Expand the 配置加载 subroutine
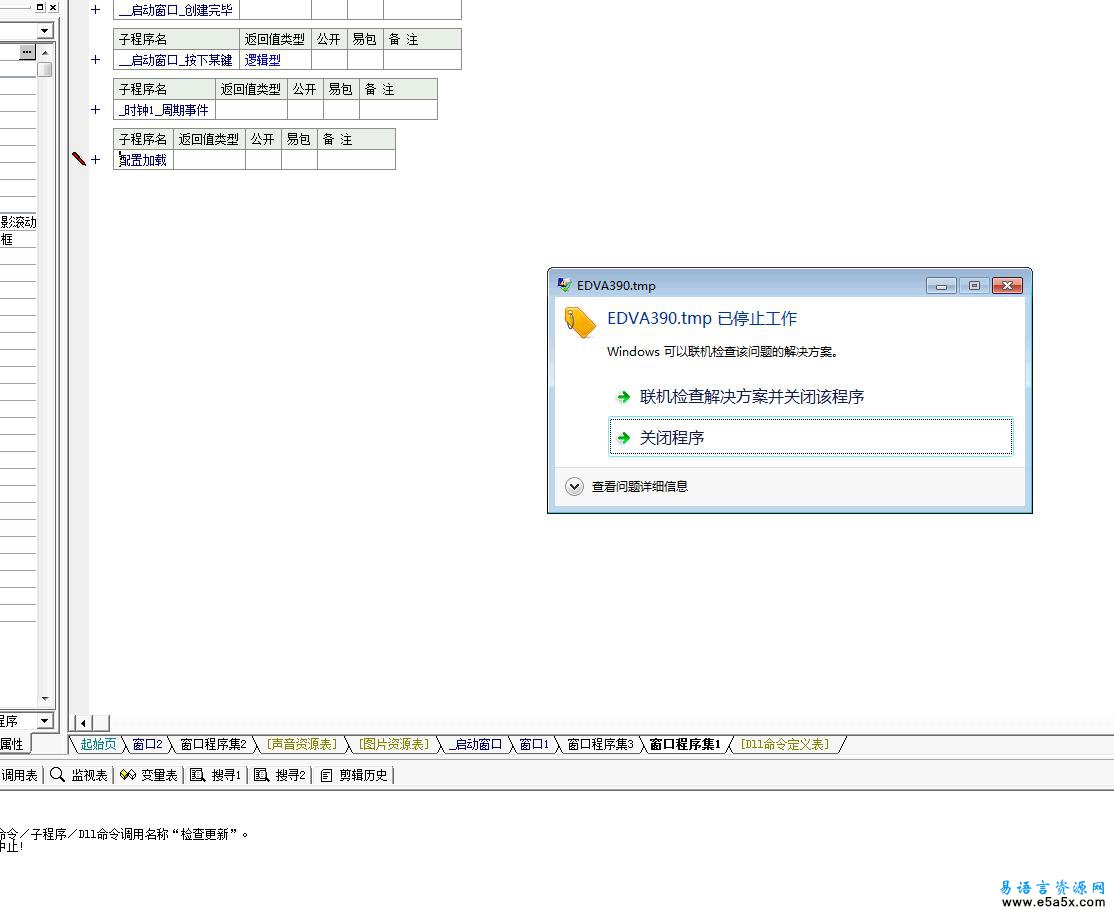 tap(96, 160)
